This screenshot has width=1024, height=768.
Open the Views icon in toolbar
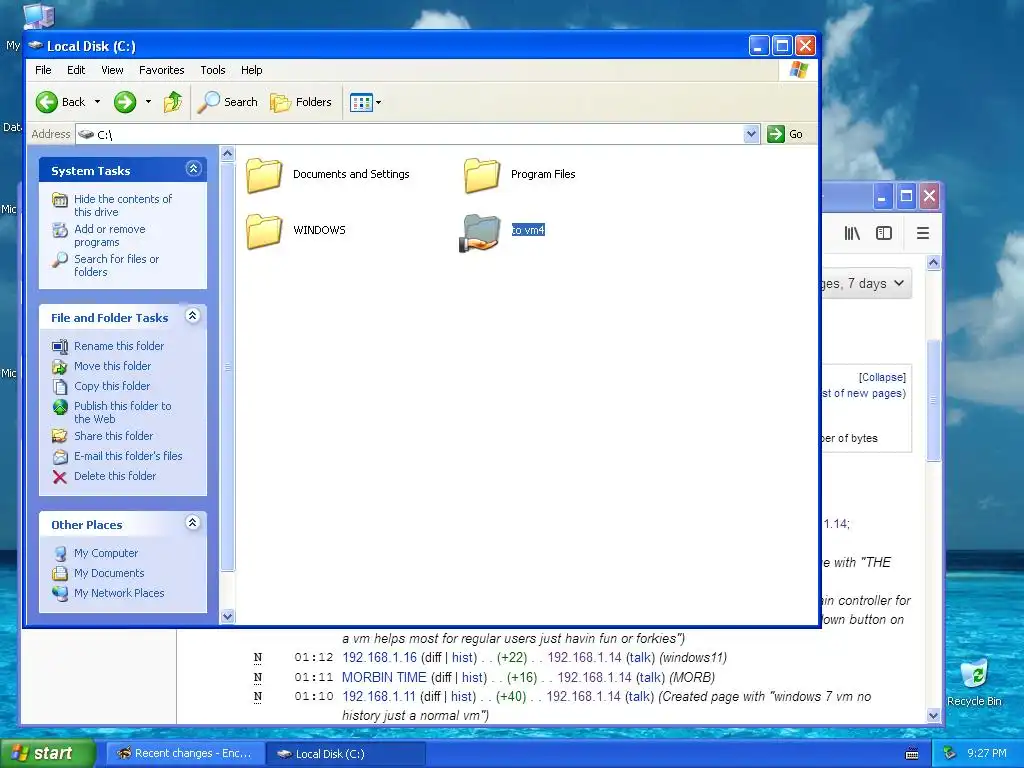[x=360, y=103]
